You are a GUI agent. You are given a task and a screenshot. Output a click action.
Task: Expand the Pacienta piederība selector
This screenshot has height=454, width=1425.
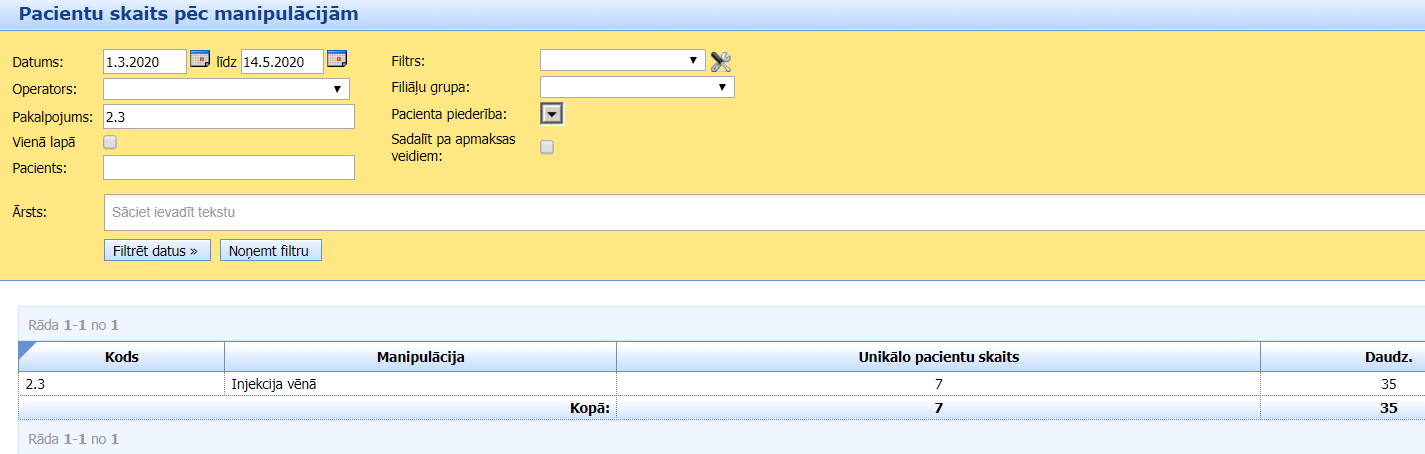(551, 113)
